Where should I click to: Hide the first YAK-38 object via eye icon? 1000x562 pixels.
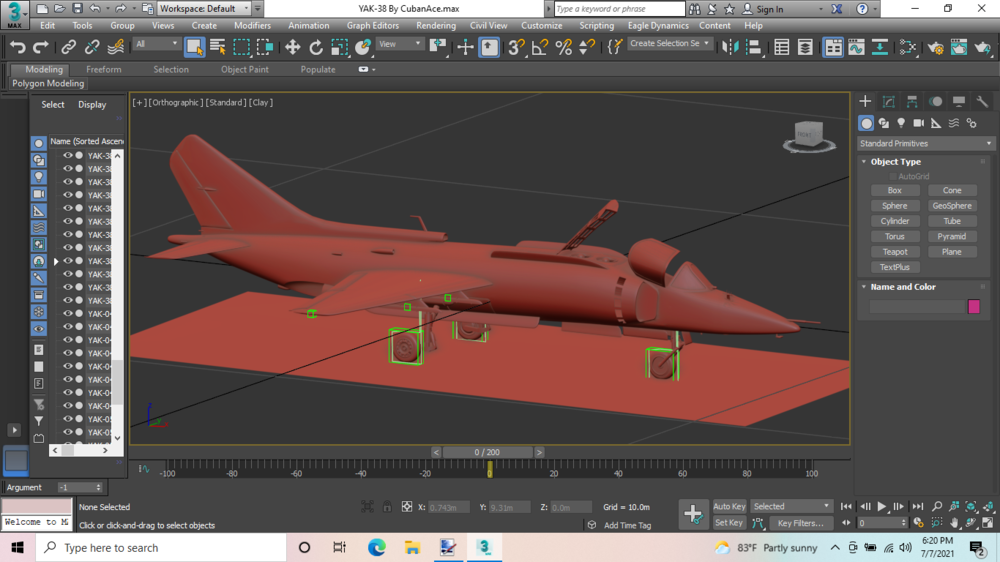coord(68,156)
